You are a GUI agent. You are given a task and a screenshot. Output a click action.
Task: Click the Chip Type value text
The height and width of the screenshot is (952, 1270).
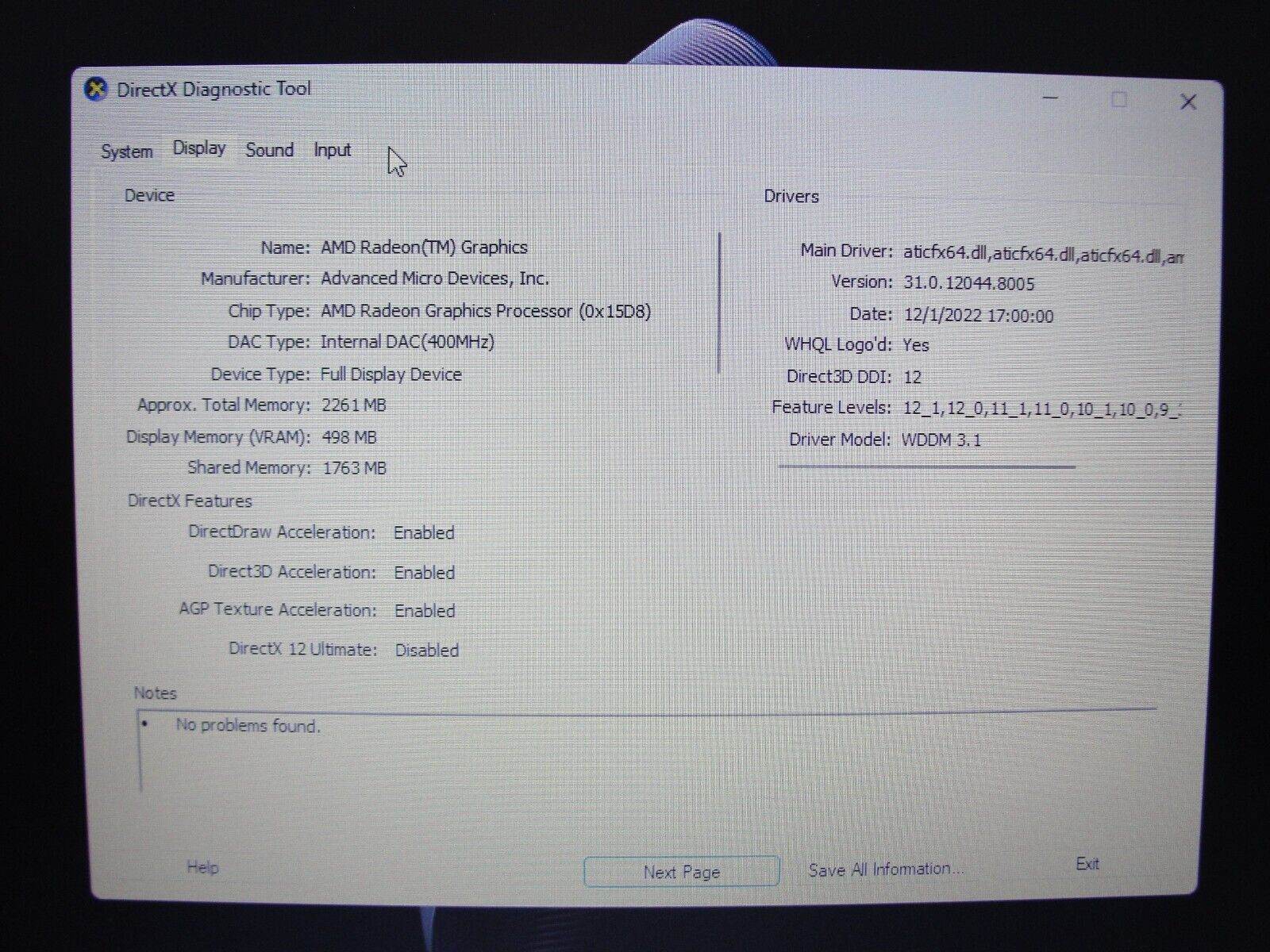pos(484,310)
